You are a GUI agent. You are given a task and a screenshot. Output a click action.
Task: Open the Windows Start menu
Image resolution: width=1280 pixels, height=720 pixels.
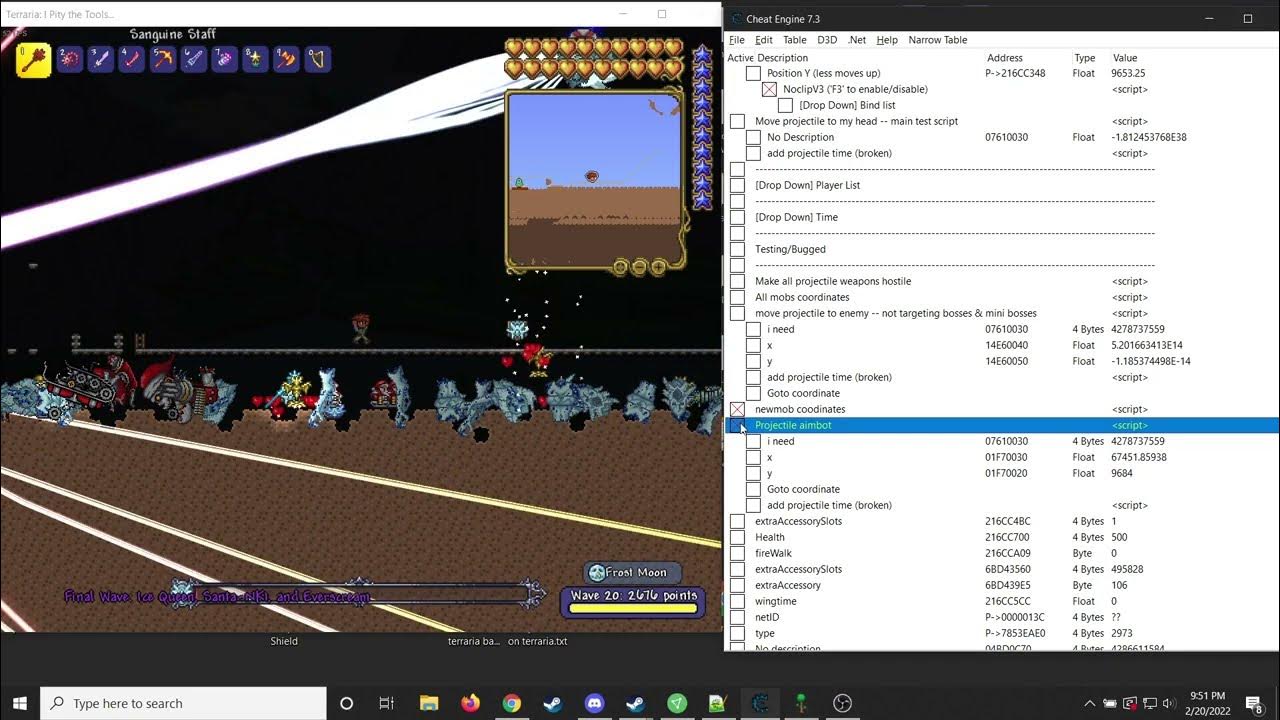pos(20,703)
